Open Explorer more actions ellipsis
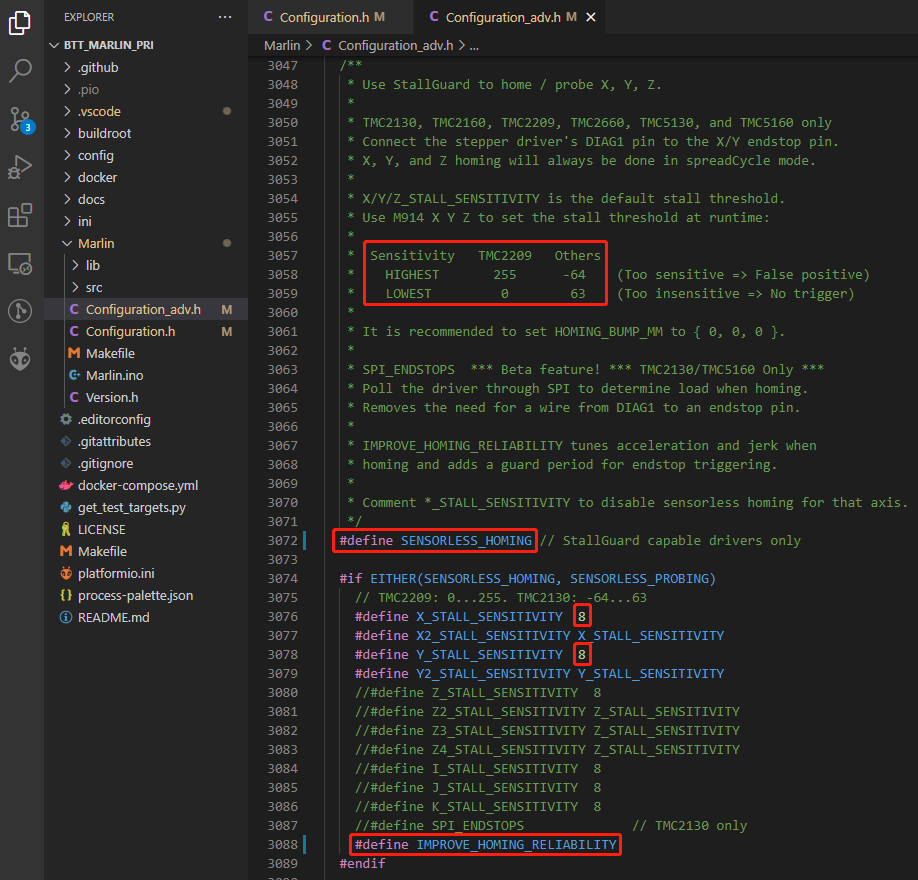This screenshot has width=918, height=880. (225, 17)
